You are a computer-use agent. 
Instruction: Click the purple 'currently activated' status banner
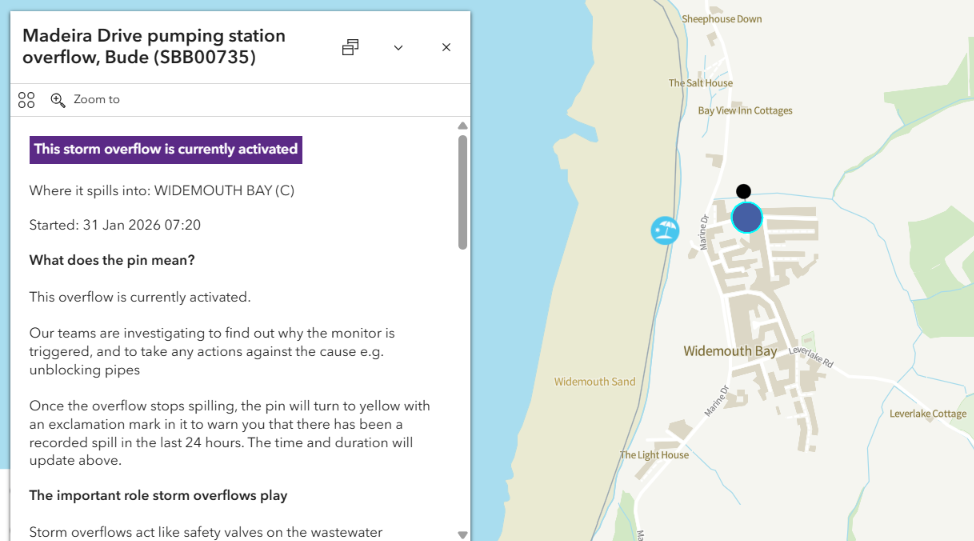point(166,150)
